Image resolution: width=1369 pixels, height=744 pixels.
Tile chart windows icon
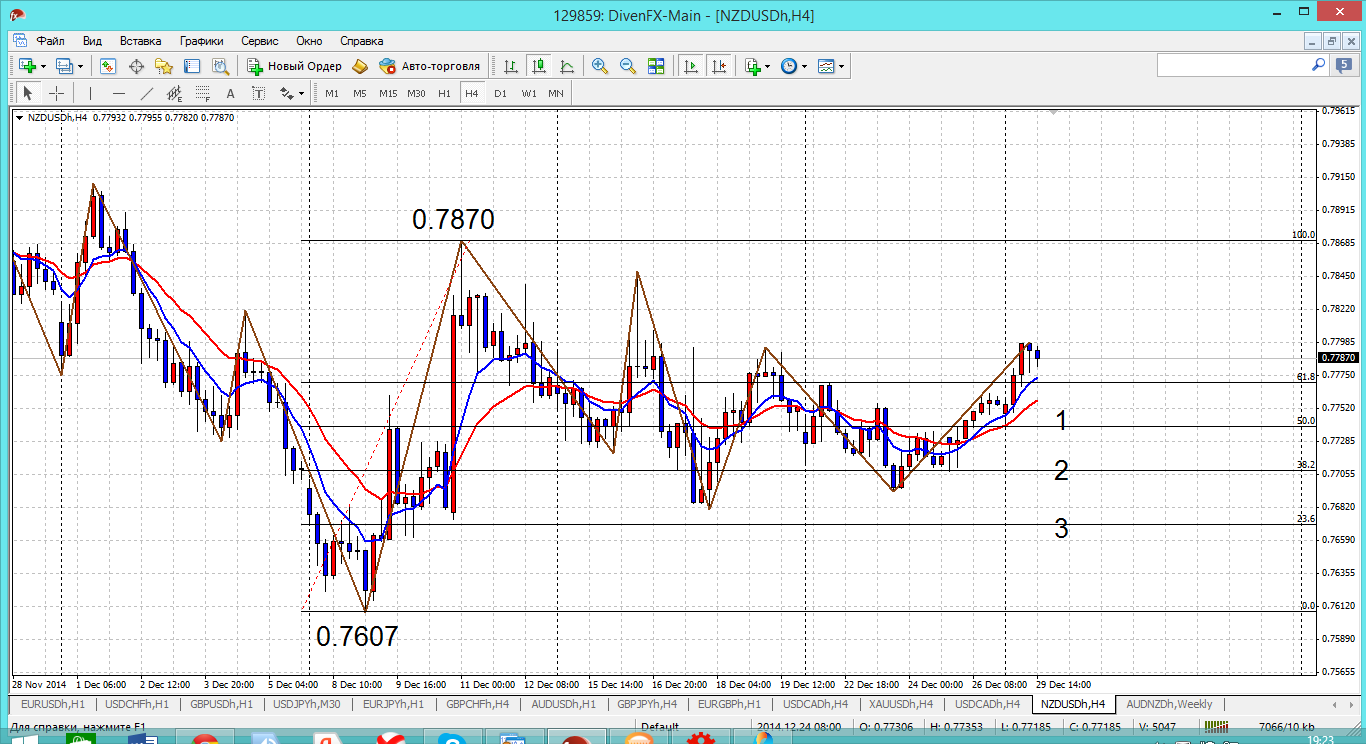[x=656, y=66]
